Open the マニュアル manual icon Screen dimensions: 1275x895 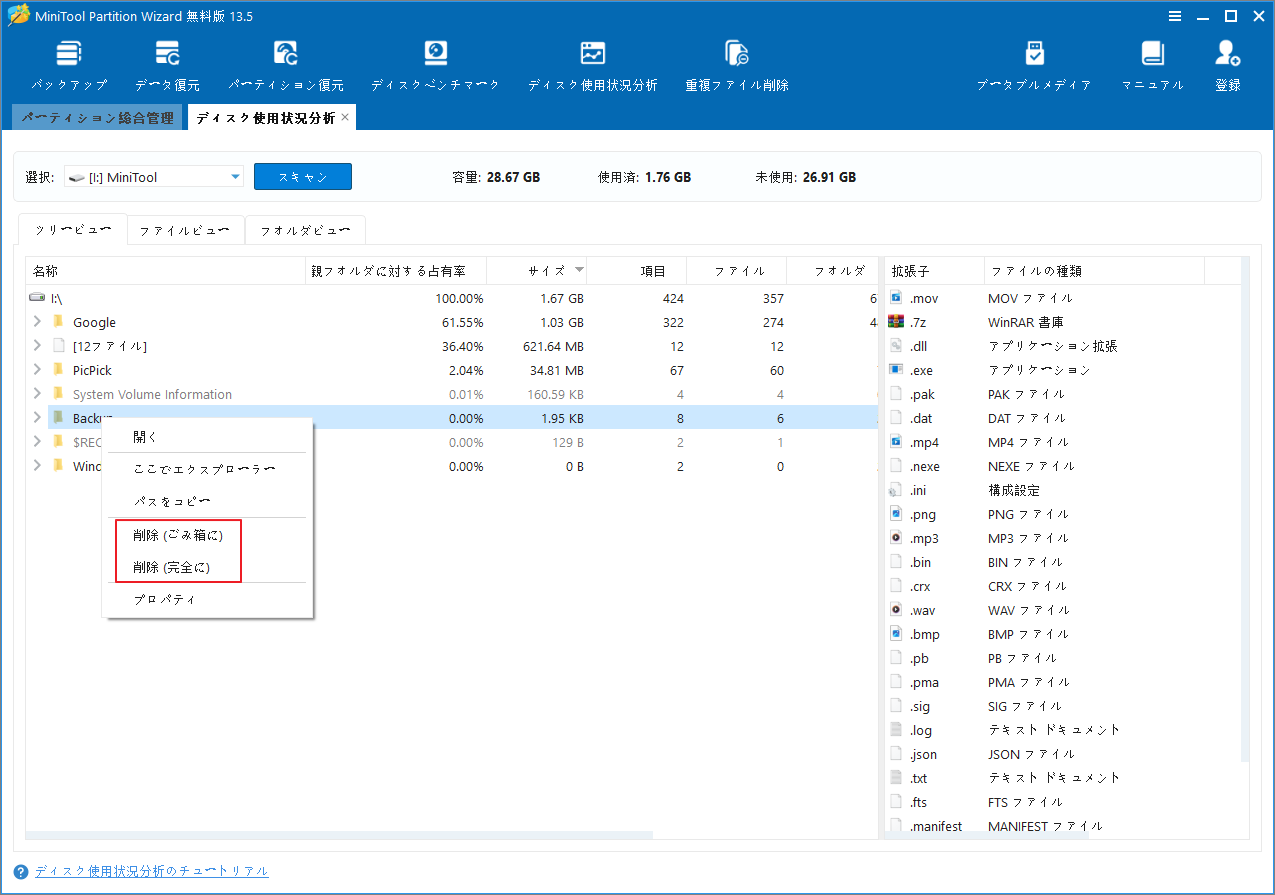pyautogui.click(x=1152, y=62)
